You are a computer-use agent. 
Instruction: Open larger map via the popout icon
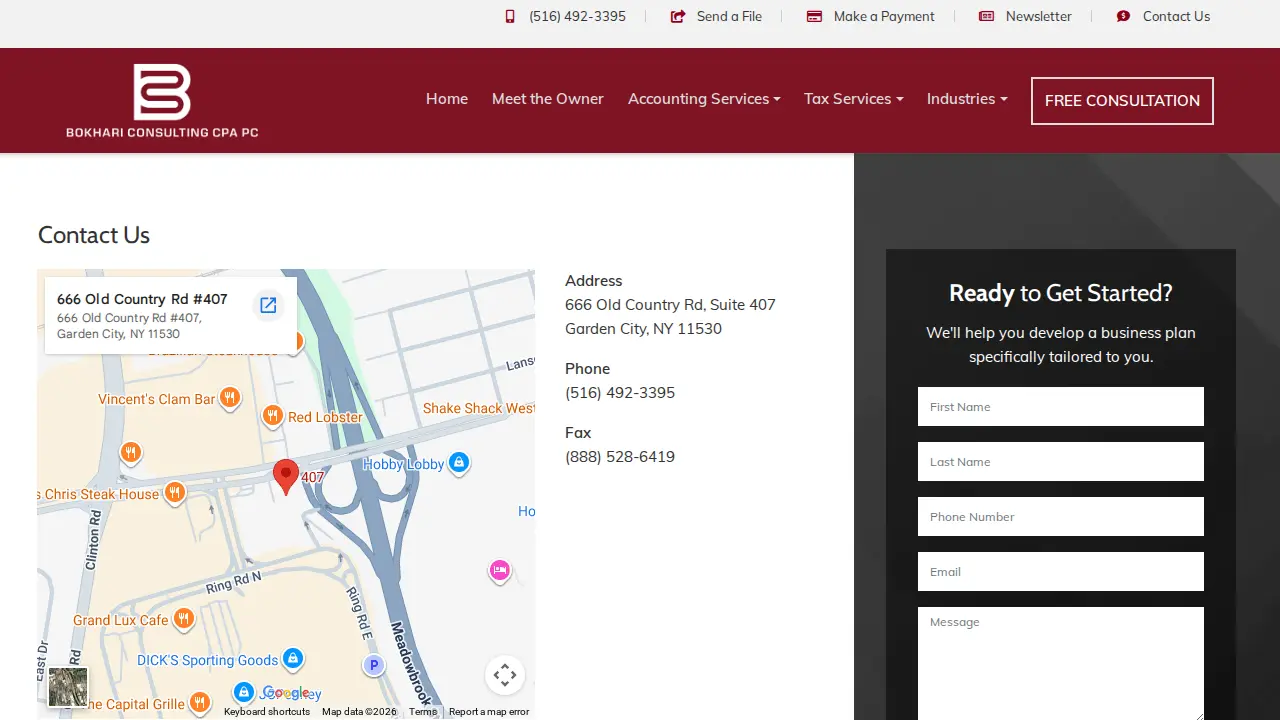click(268, 305)
